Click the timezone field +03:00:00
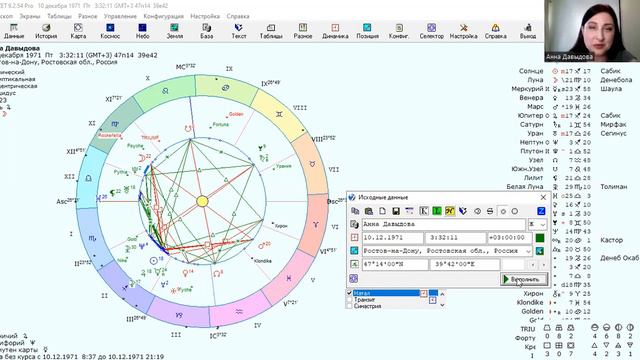This screenshot has width=640, height=360. [509, 238]
